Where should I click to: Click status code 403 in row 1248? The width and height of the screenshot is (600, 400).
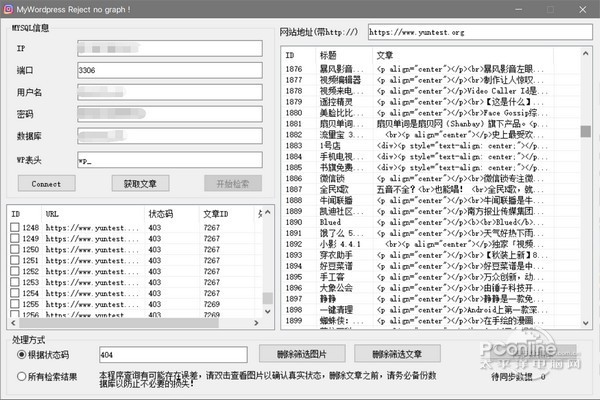pyautogui.click(x=155, y=228)
